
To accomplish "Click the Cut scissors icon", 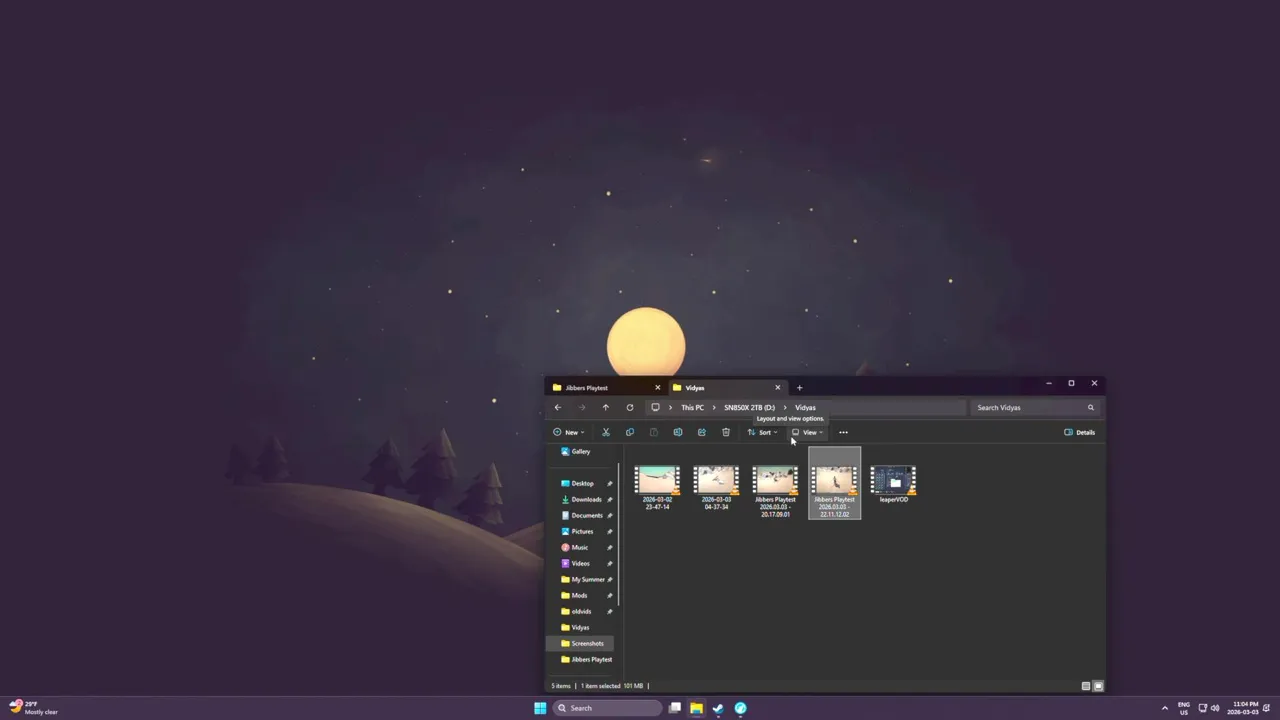I will click(605, 432).
